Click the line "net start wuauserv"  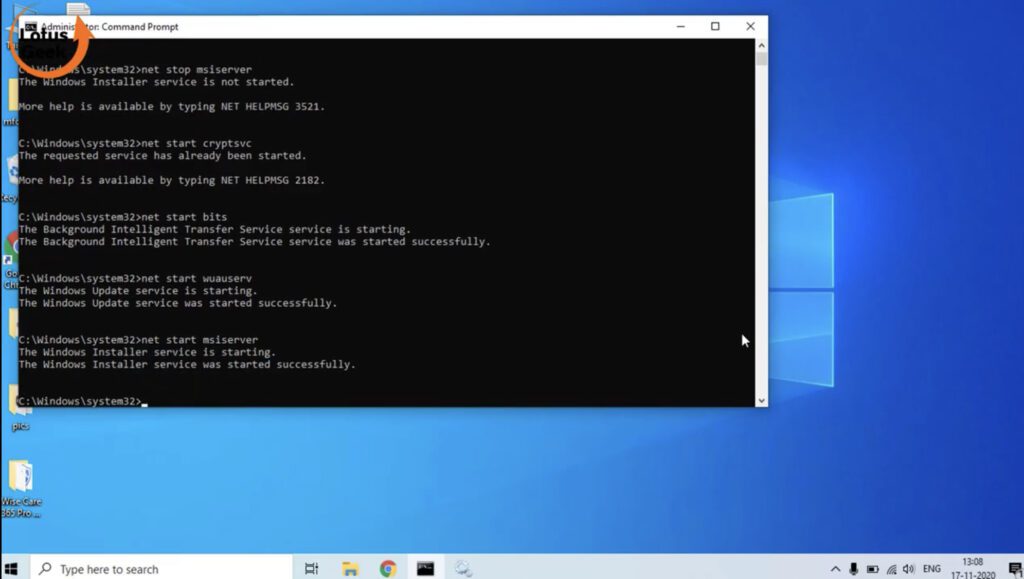pos(135,278)
